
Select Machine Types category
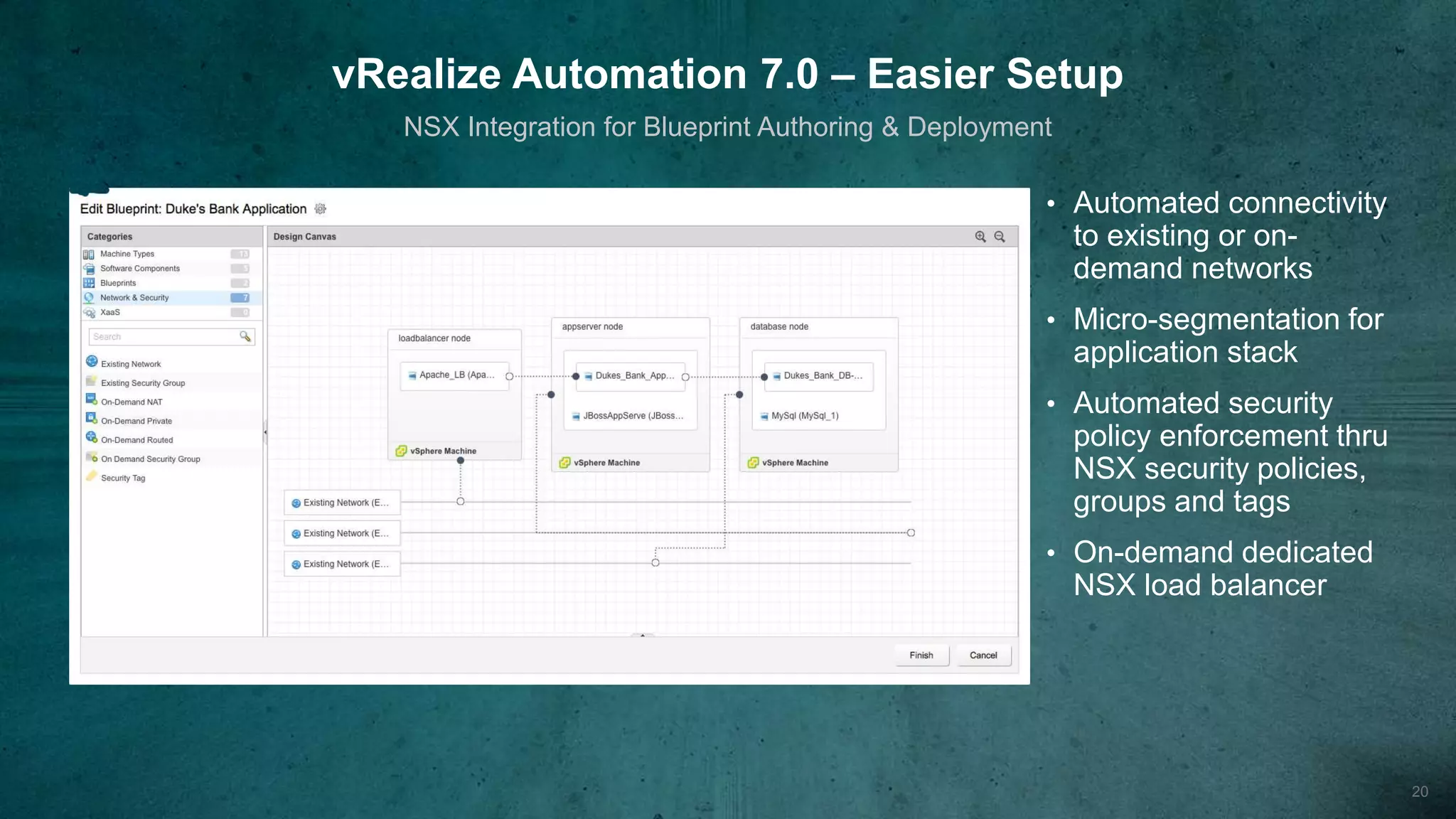127,254
